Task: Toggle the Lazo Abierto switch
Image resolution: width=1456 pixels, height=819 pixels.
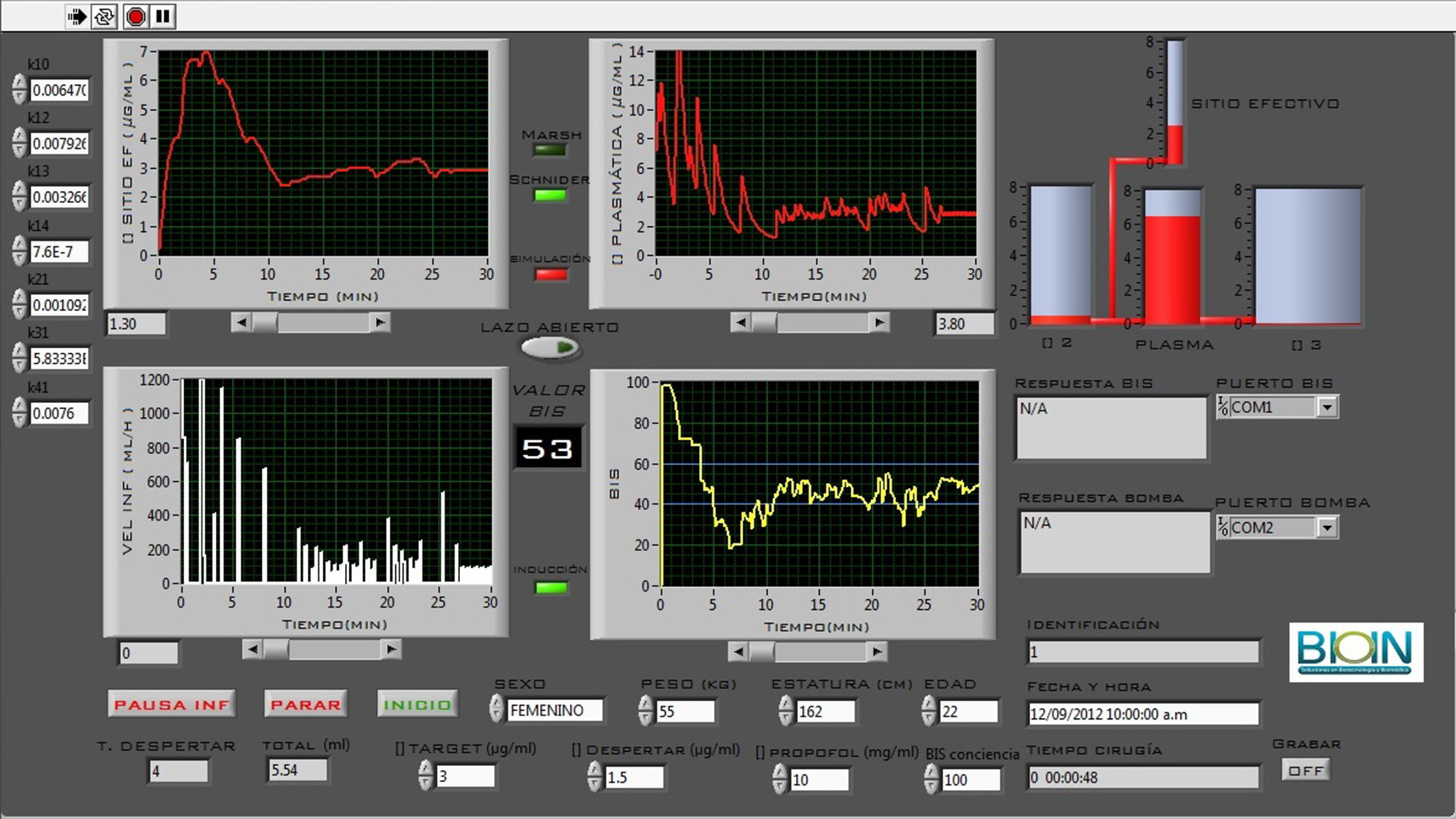Action: (x=550, y=348)
